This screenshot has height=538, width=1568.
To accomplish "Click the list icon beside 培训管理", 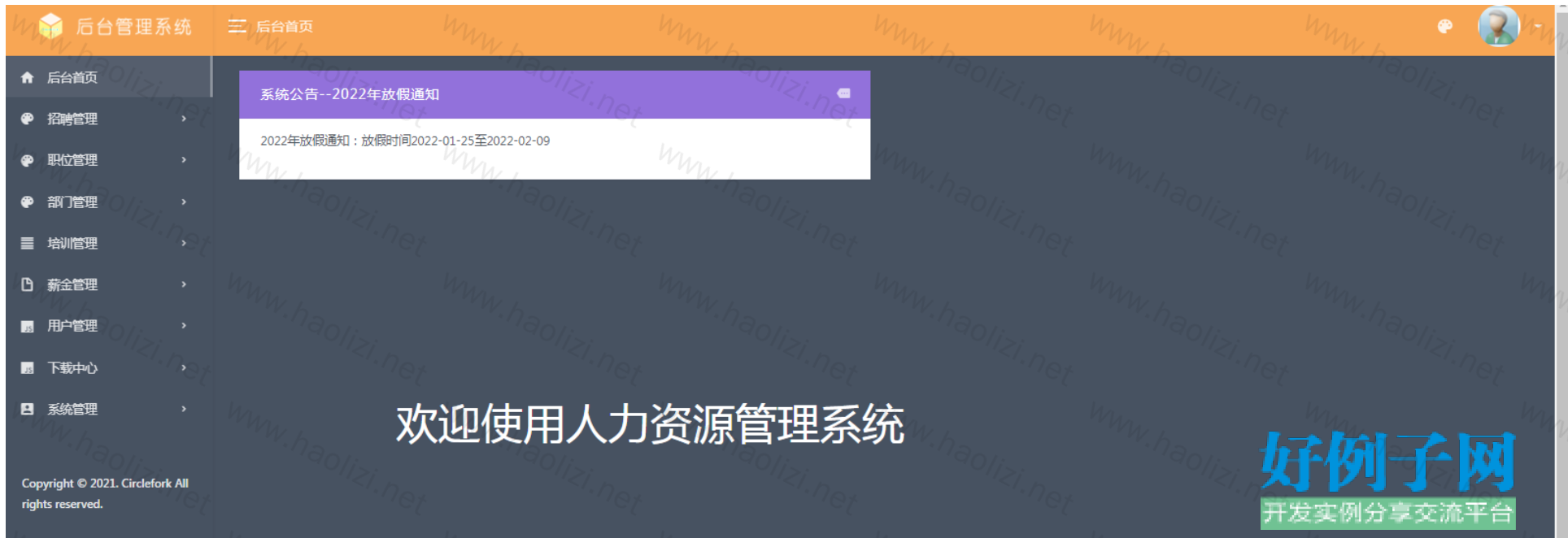I will pyautogui.click(x=28, y=244).
